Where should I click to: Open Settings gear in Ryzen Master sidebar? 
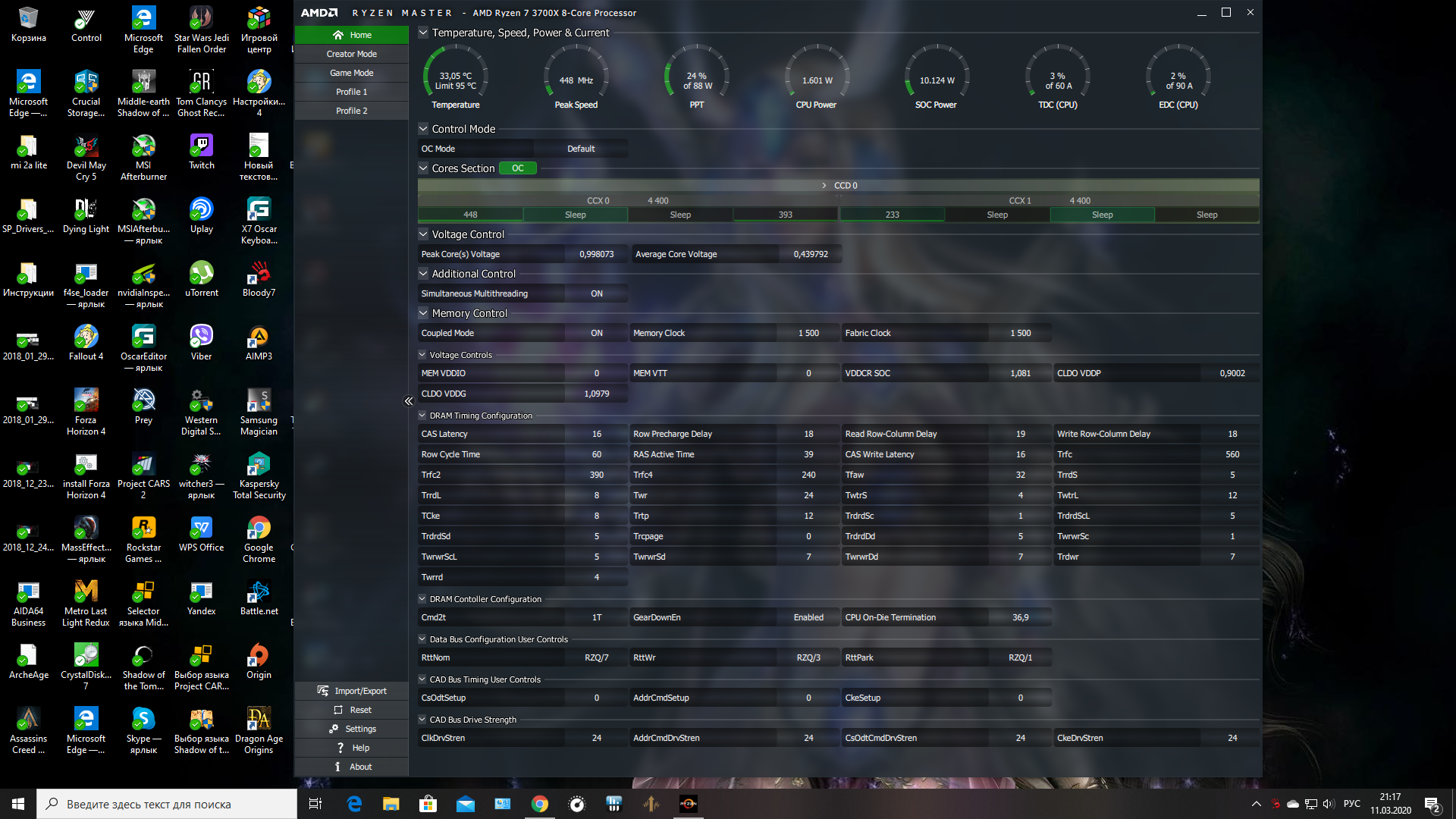[x=334, y=729]
